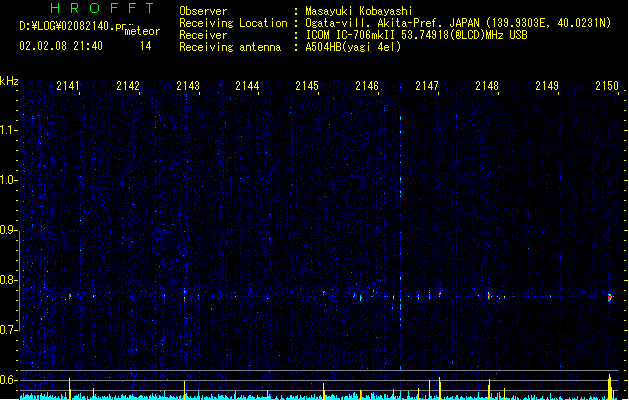Click the 2148 time axis label

(487, 86)
